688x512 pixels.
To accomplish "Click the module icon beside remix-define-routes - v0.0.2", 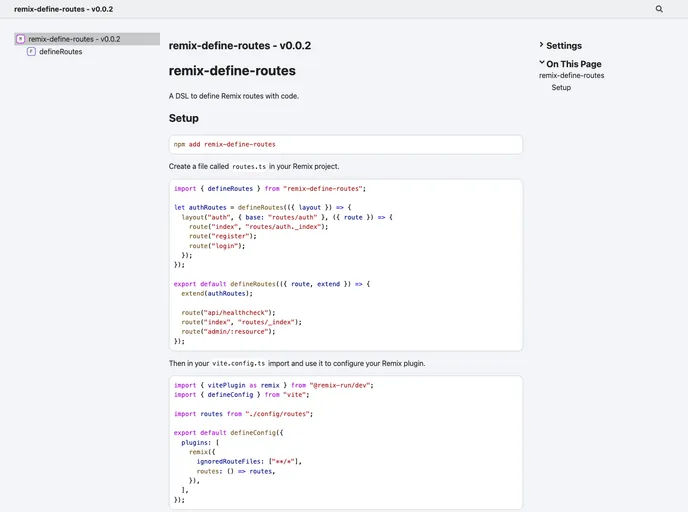I will click(x=20, y=39).
